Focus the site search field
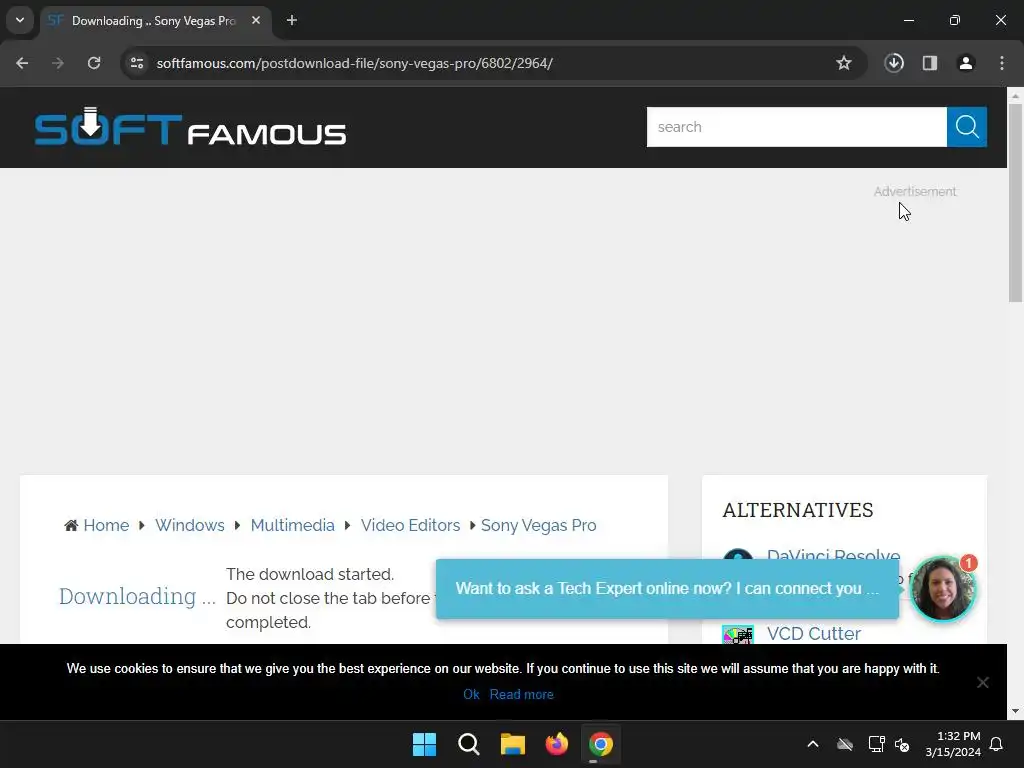This screenshot has height=768, width=1024. pos(797,127)
